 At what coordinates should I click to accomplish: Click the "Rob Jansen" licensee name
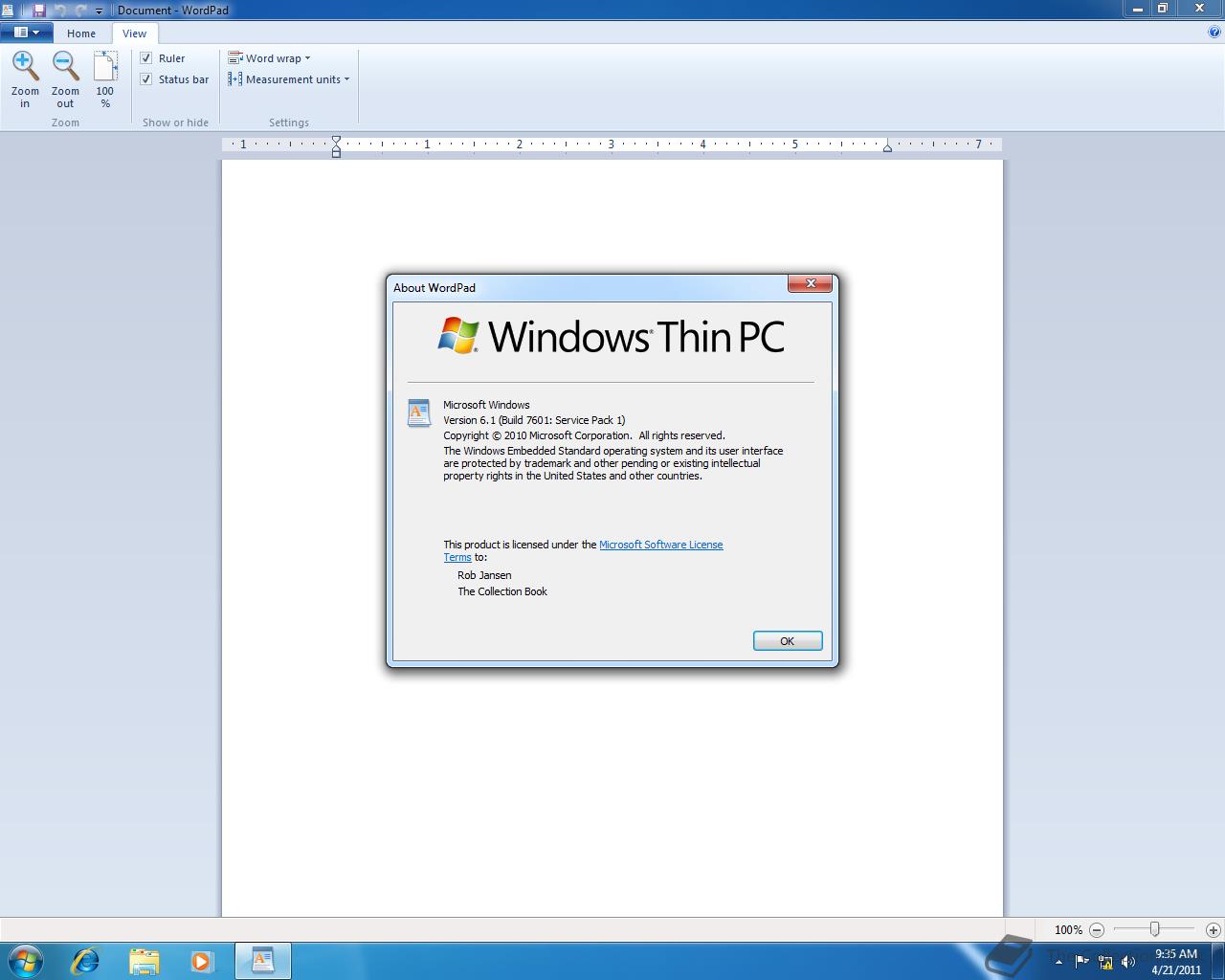tap(484, 575)
